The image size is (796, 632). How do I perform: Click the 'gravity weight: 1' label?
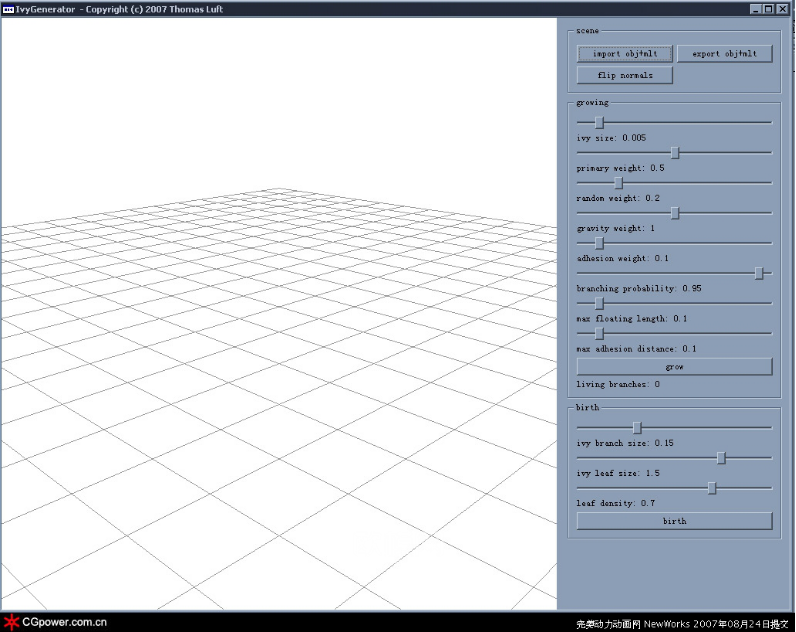click(615, 228)
